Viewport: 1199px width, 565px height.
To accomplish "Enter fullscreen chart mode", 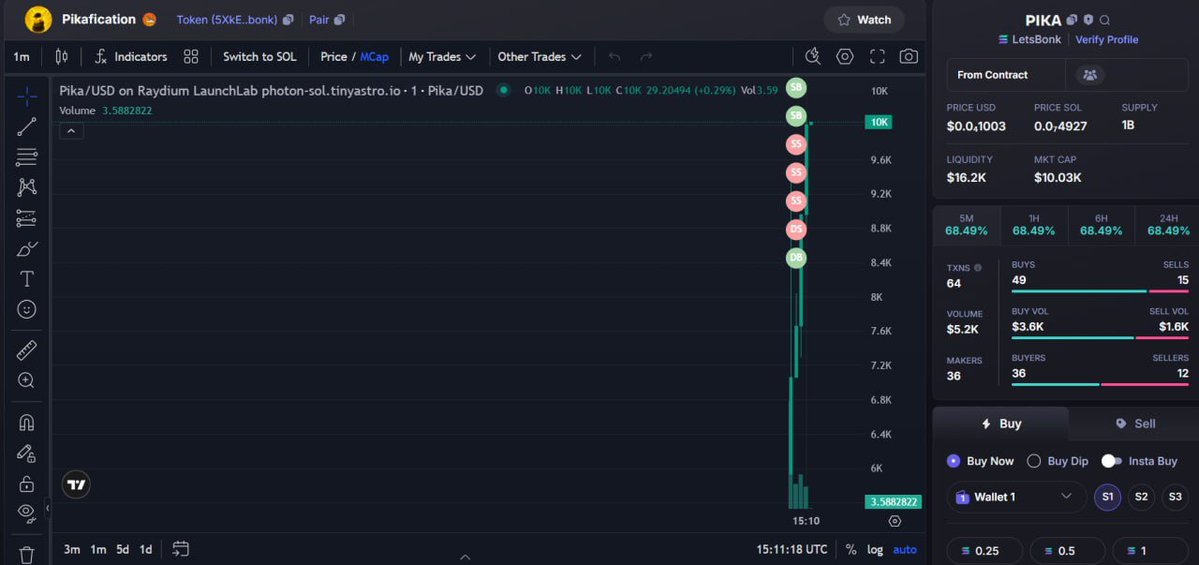I will click(x=877, y=57).
